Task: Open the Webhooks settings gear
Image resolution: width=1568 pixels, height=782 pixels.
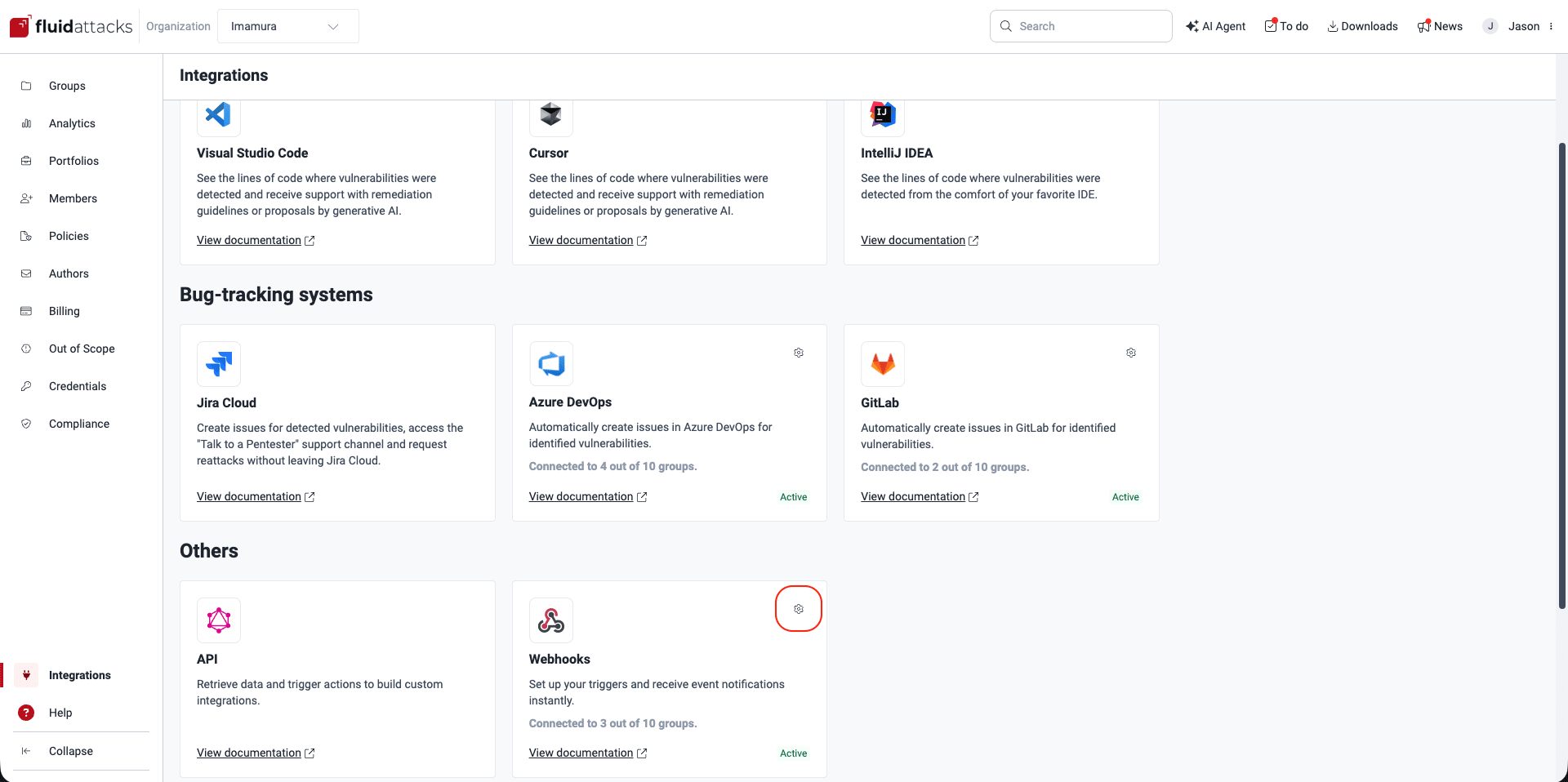Action: [799, 608]
